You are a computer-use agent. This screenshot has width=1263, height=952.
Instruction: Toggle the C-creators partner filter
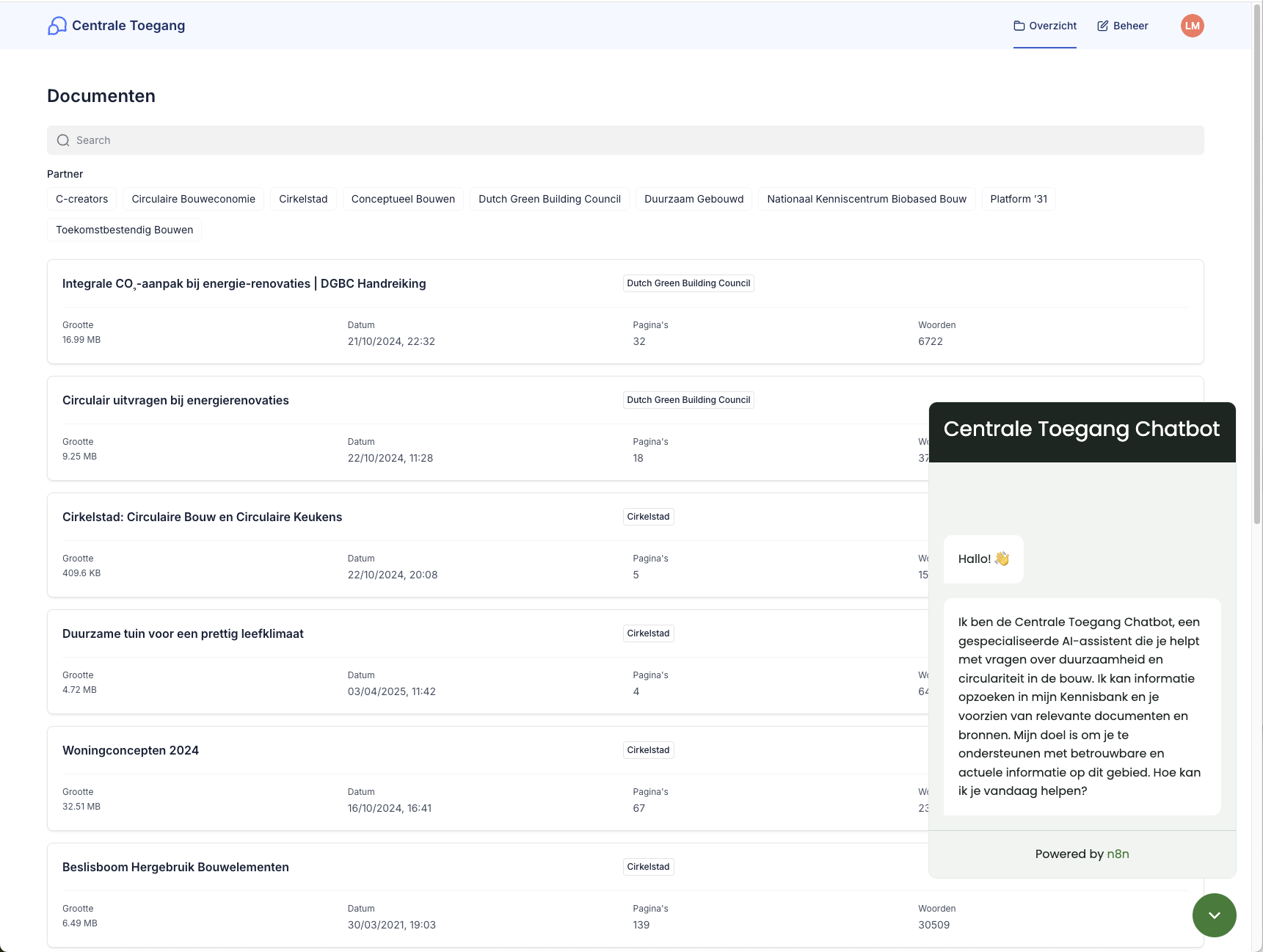click(x=81, y=198)
